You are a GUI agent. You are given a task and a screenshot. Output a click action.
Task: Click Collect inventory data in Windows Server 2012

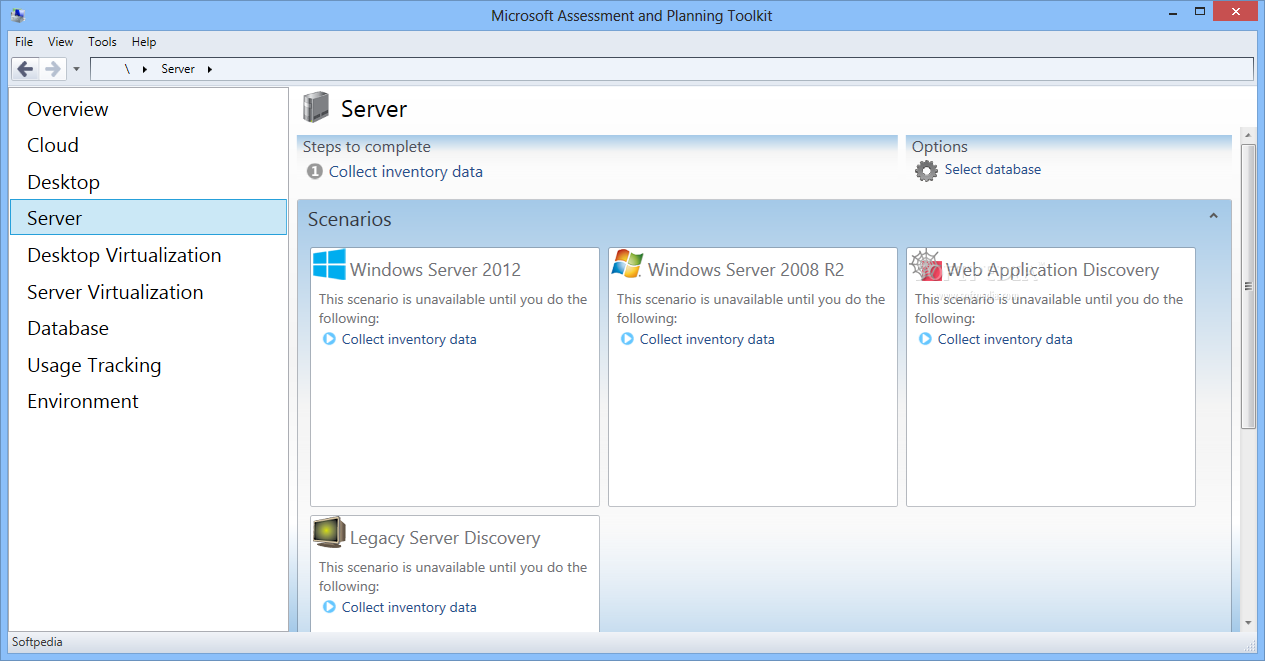pos(409,339)
